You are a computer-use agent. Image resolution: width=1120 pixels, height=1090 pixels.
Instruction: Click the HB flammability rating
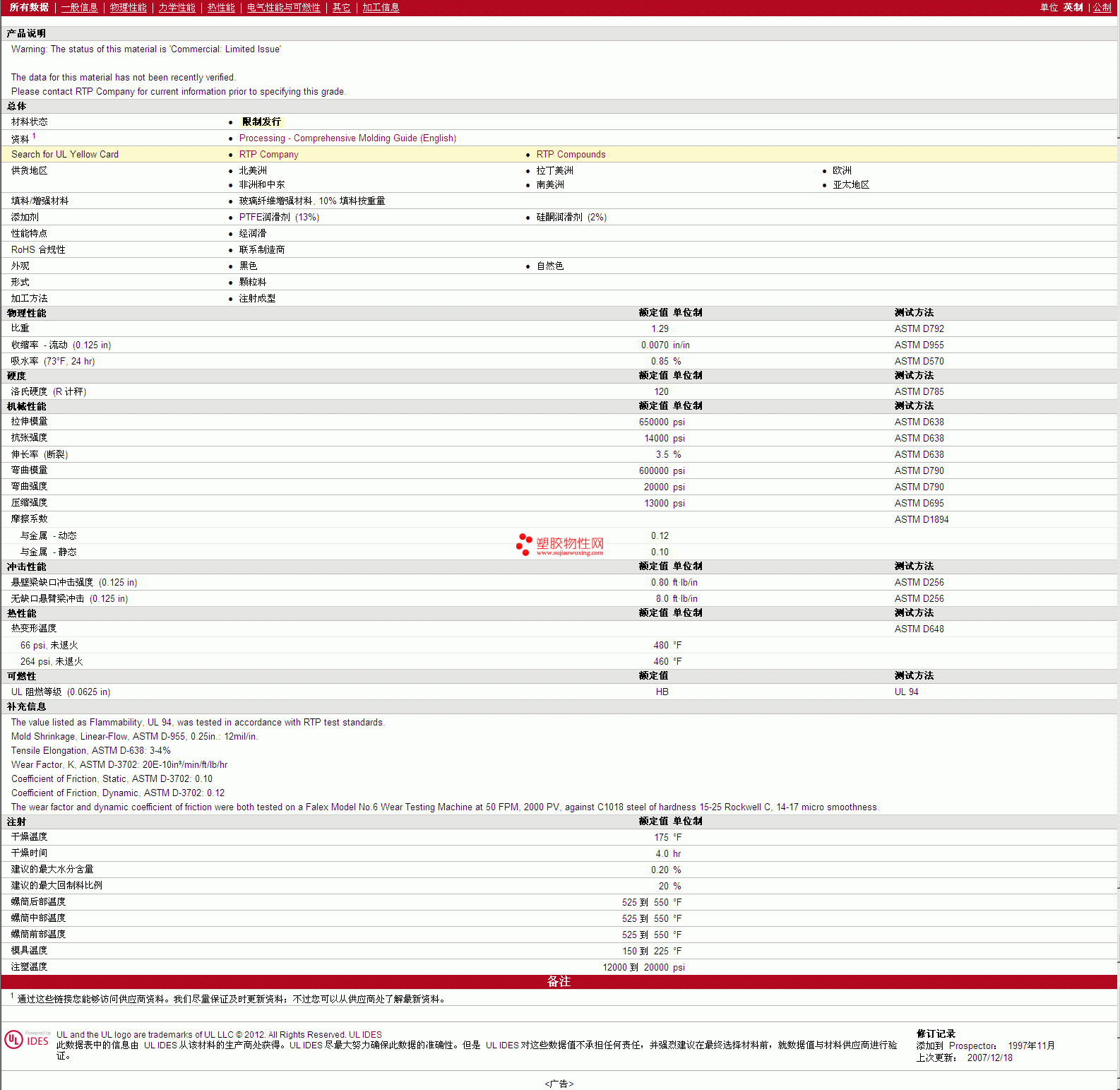tap(662, 692)
